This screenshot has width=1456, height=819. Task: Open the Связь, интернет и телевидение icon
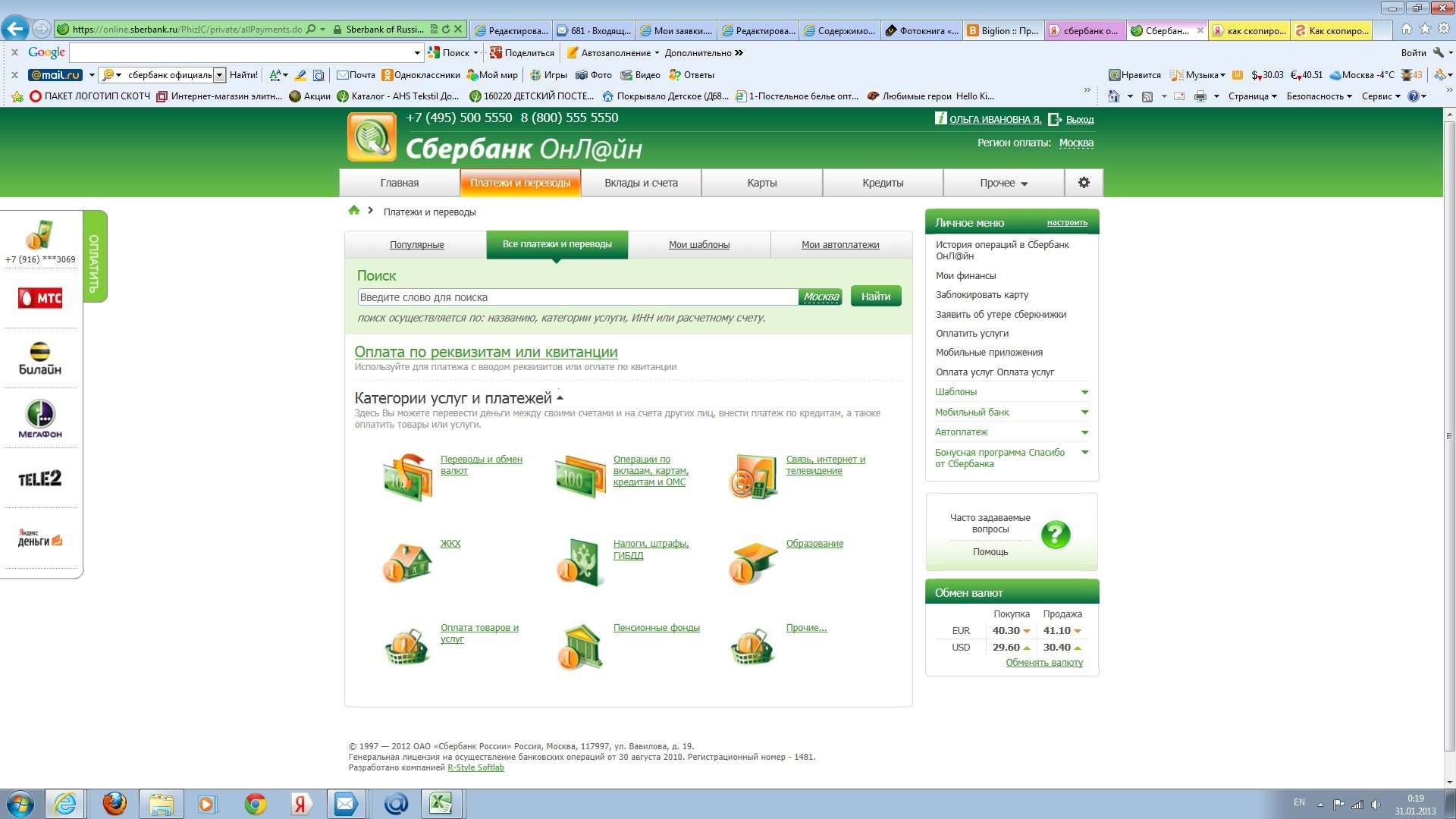tap(753, 477)
